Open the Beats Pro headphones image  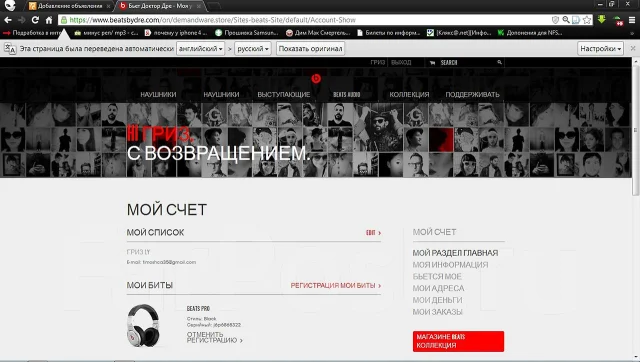point(143,325)
